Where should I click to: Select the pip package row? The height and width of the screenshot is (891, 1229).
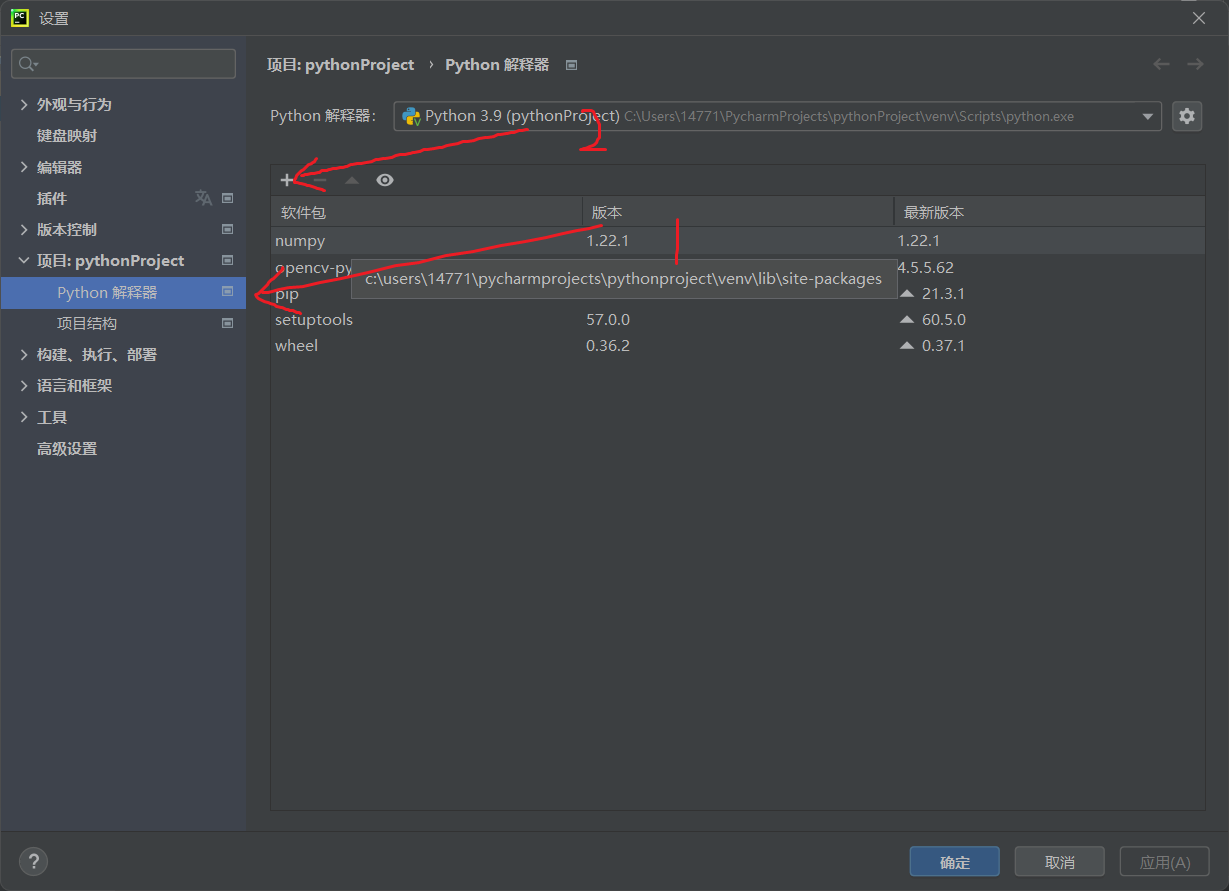(x=738, y=294)
